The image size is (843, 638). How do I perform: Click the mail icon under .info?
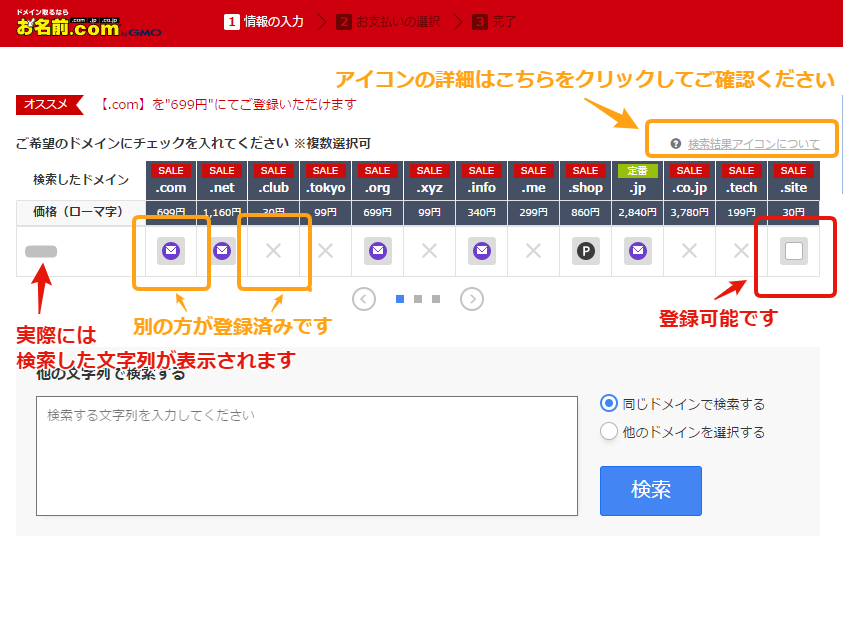pyautogui.click(x=481, y=252)
